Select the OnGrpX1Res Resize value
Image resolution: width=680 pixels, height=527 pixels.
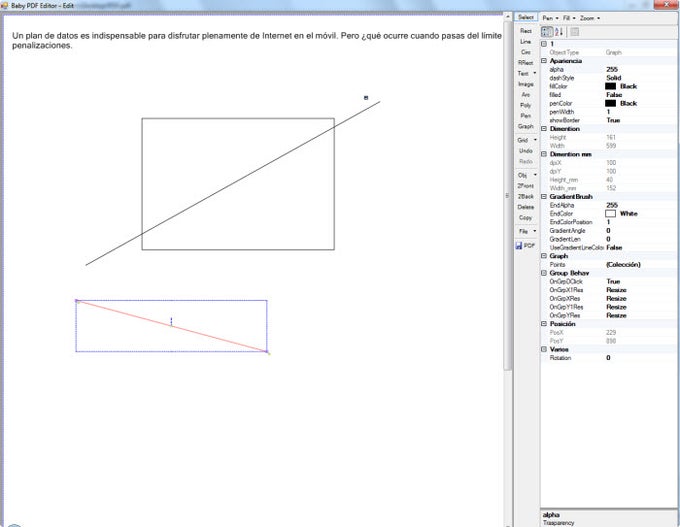(x=616, y=290)
